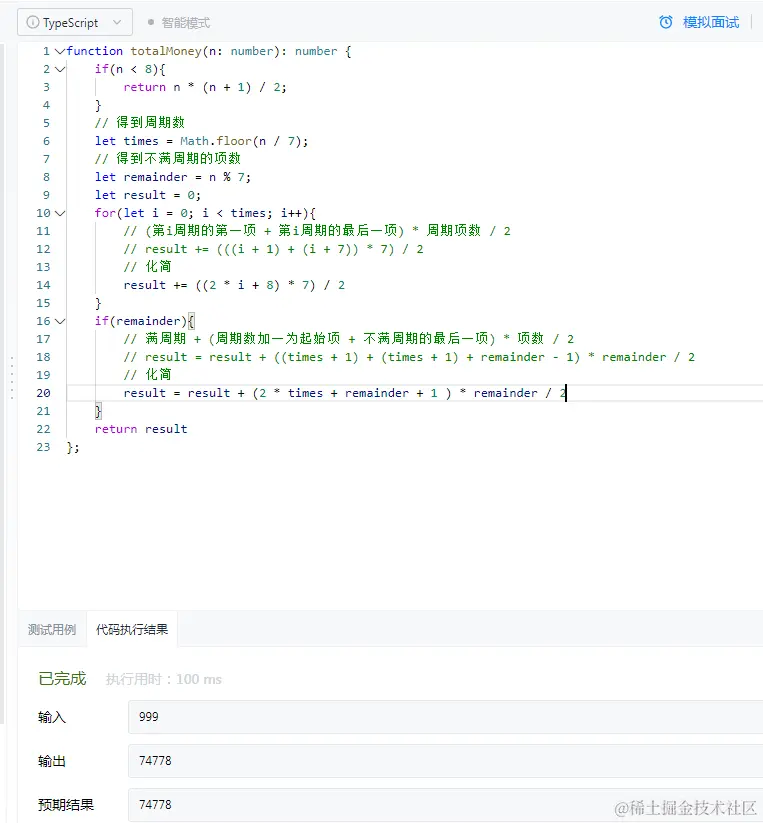Click the 'let times = Math.floor(n / 7);' line
This screenshot has height=823, width=763.
coord(202,141)
